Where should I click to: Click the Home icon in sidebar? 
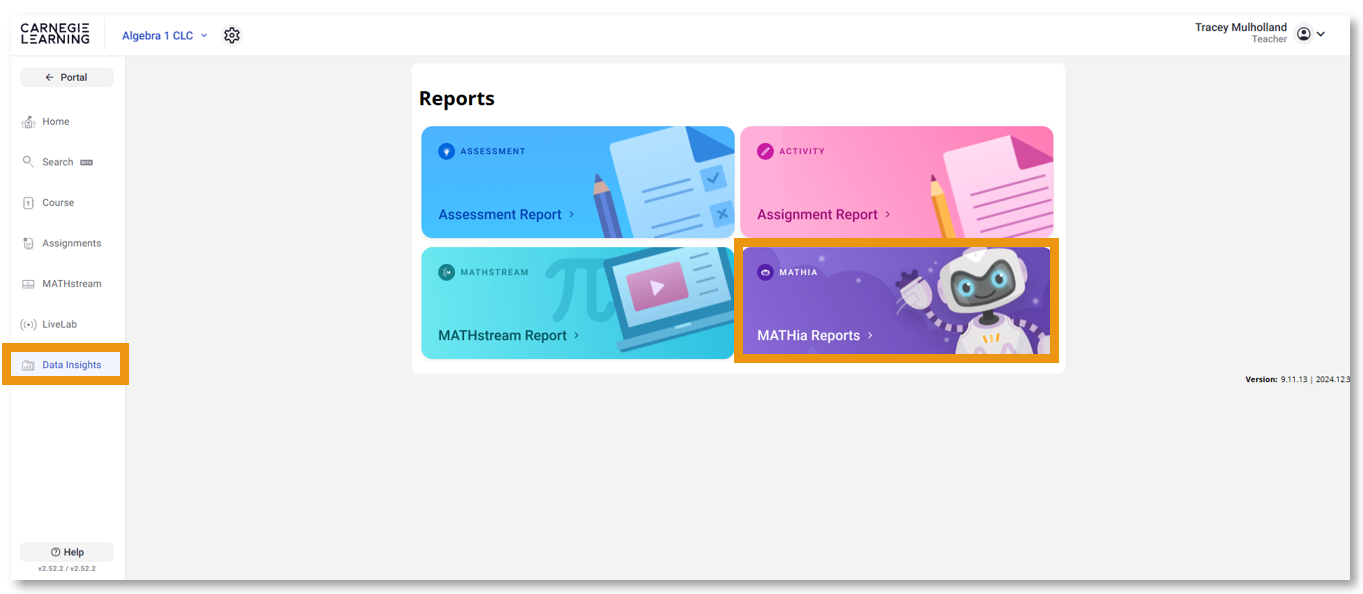coord(29,122)
